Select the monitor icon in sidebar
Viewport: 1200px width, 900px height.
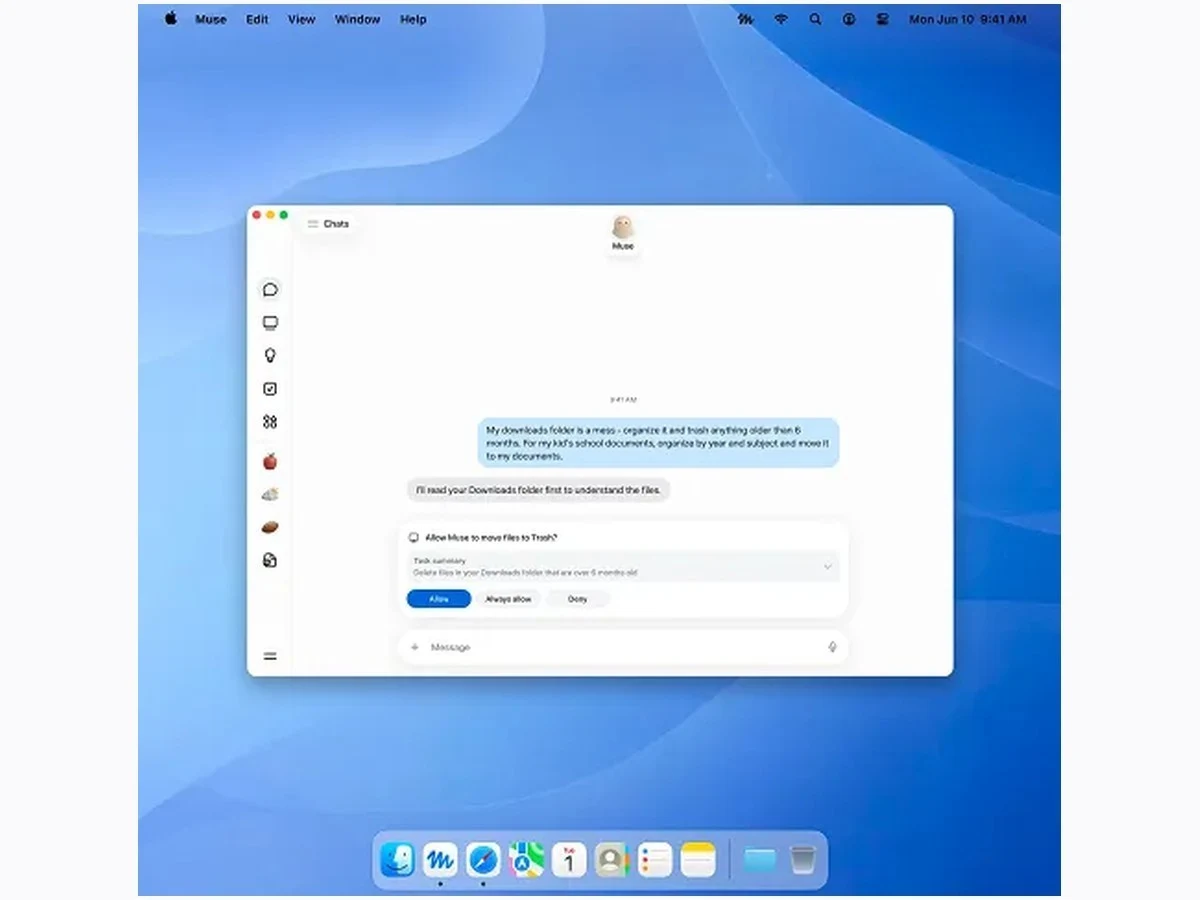(x=270, y=323)
